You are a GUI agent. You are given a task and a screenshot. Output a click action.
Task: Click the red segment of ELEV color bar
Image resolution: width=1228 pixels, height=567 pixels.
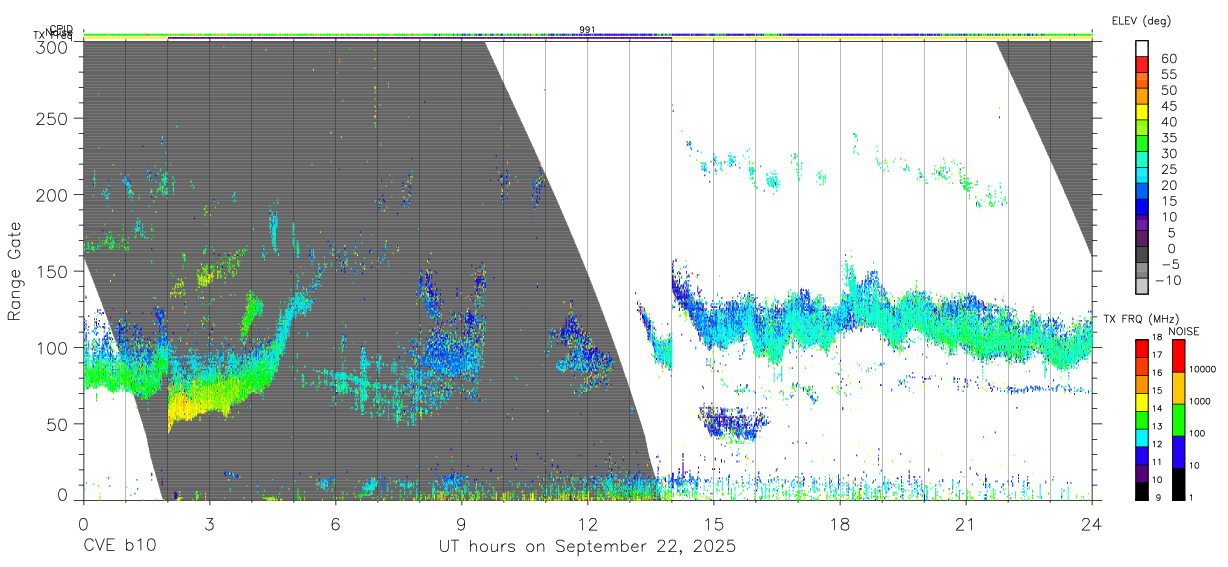pyautogui.click(x=1142, y=65)
